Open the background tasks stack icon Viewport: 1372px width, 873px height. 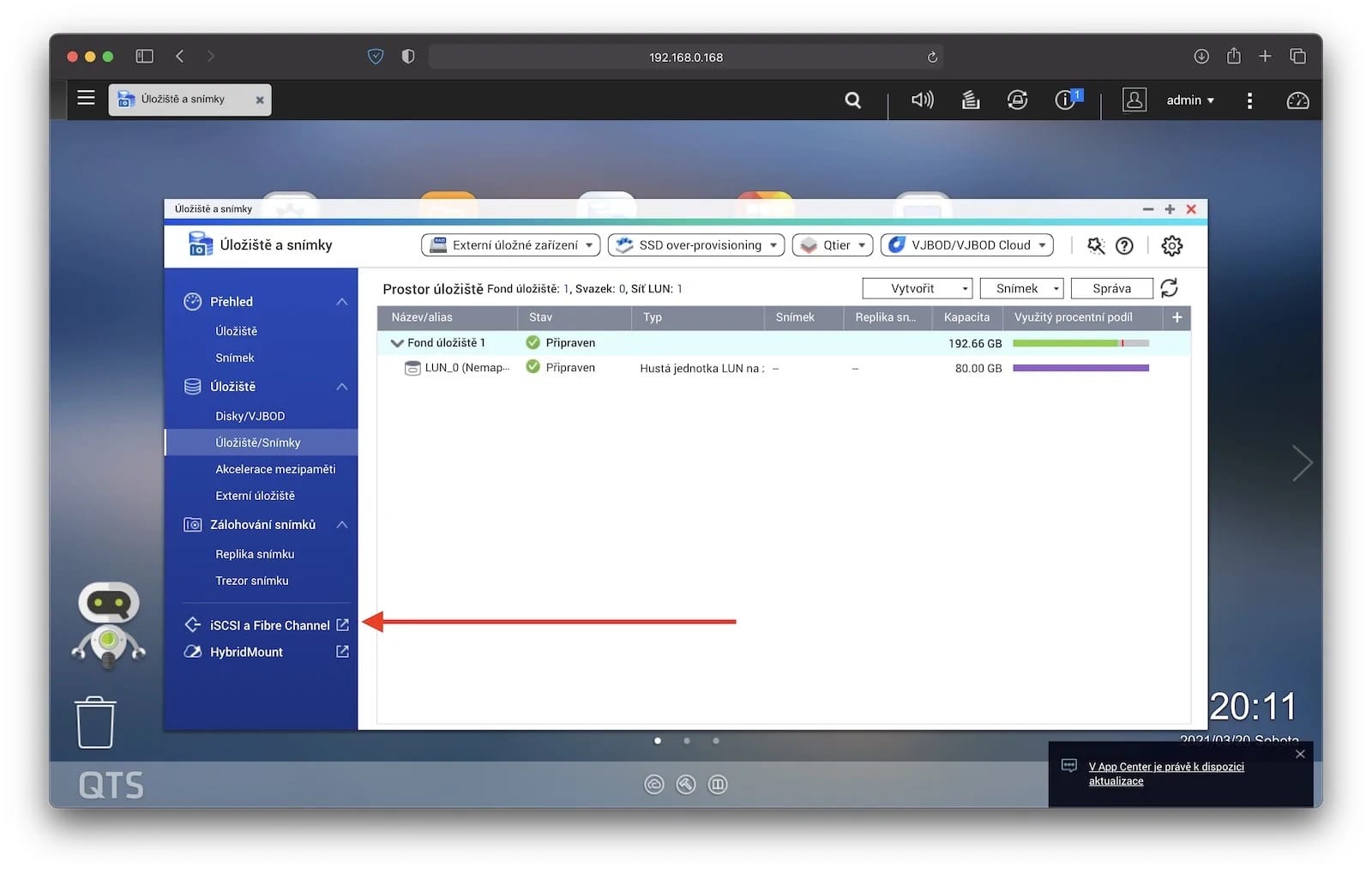click(x=970, y=100)
